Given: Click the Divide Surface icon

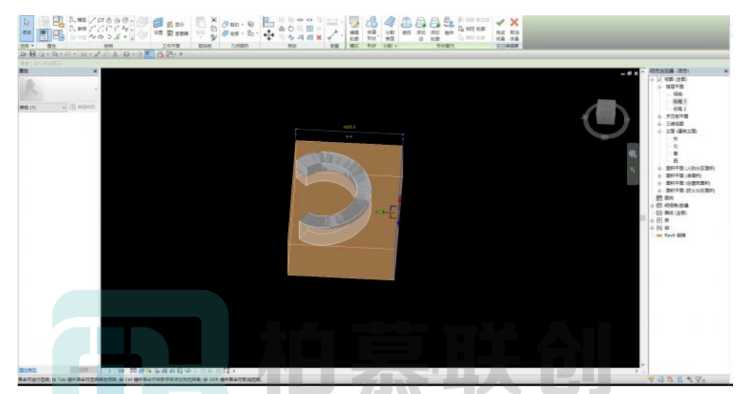Looking at the screenshot, I should click(390, 22).
